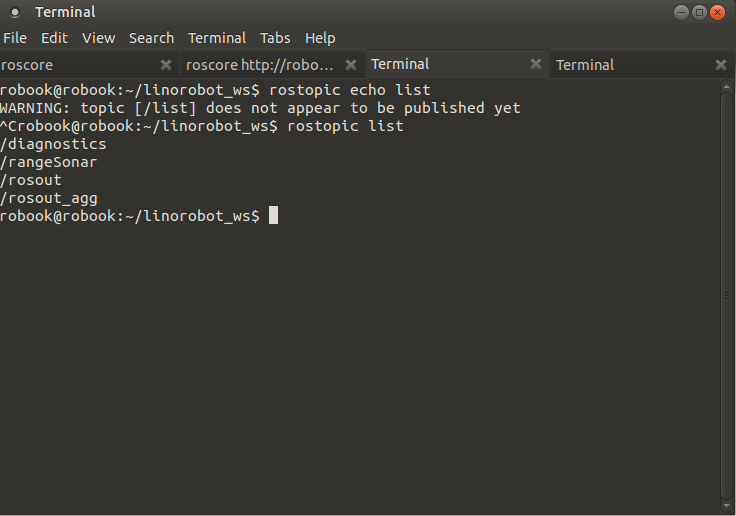The height and width of the screenshot is (516, 736).
Task: Click the scrollbar up arrow
Action: (727, 88)
